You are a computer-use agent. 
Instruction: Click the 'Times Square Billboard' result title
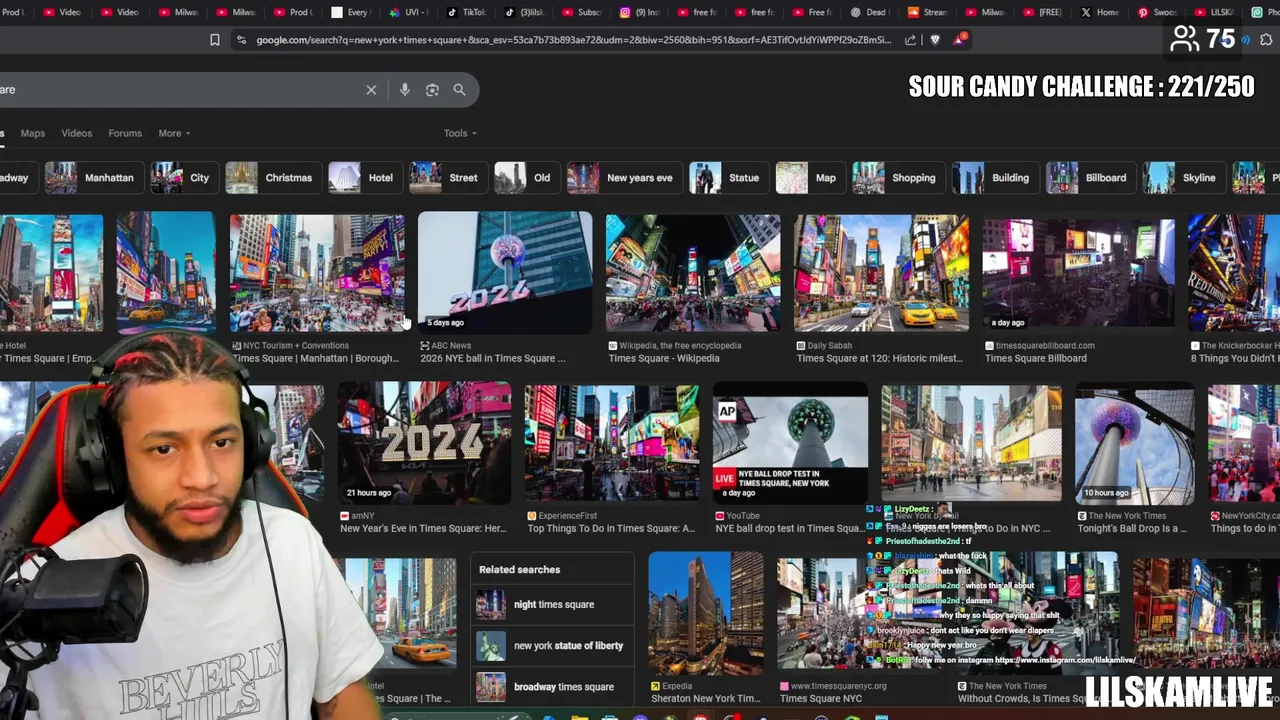pos(1036,358)
